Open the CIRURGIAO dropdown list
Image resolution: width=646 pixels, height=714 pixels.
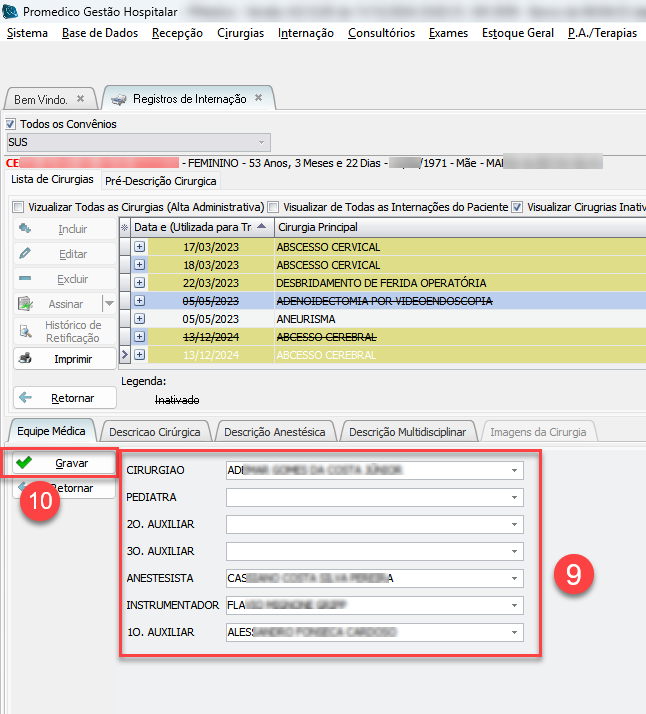(x=514, y=470)
